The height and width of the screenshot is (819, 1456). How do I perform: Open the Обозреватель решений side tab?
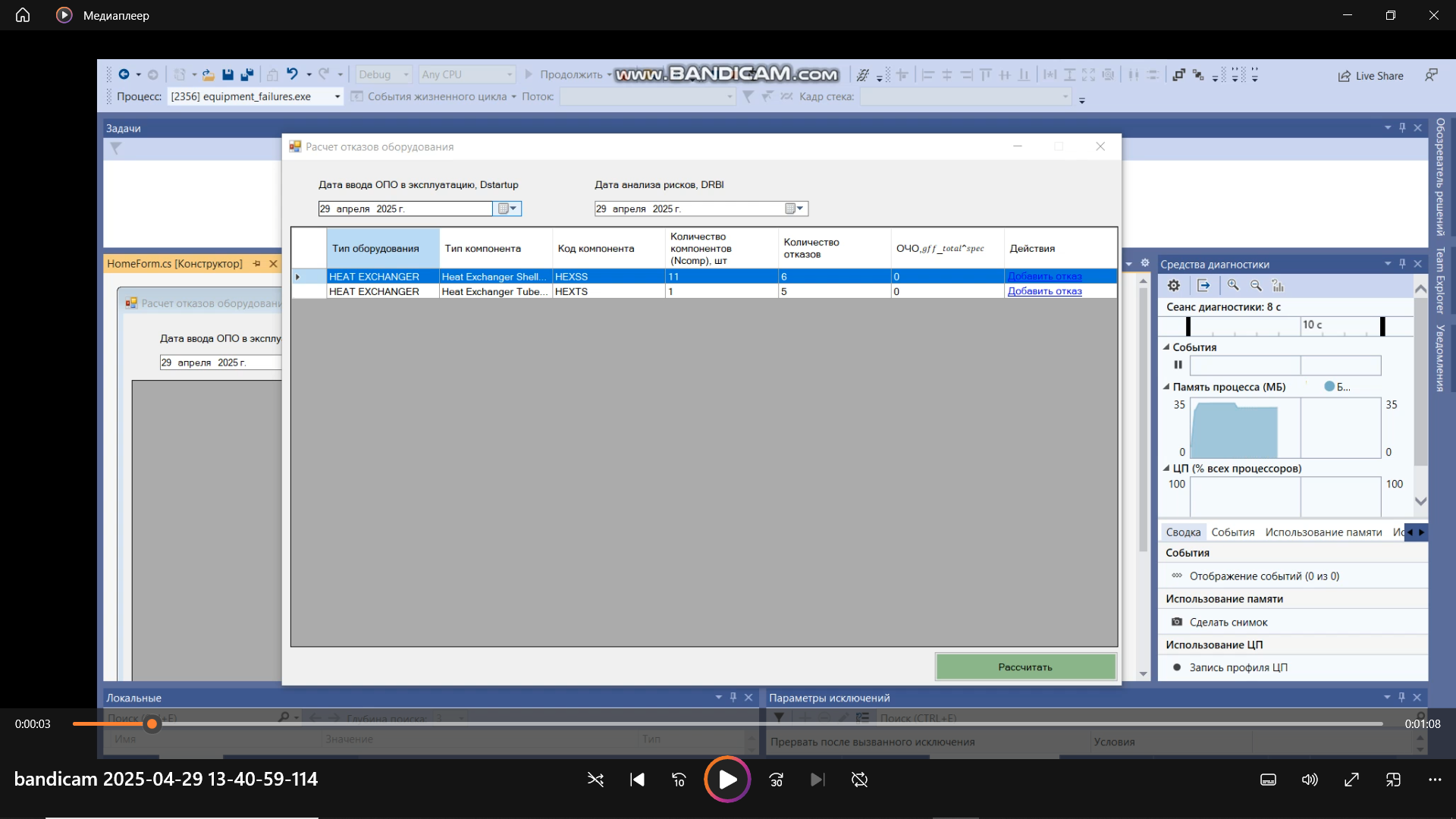coord(1440,177)
